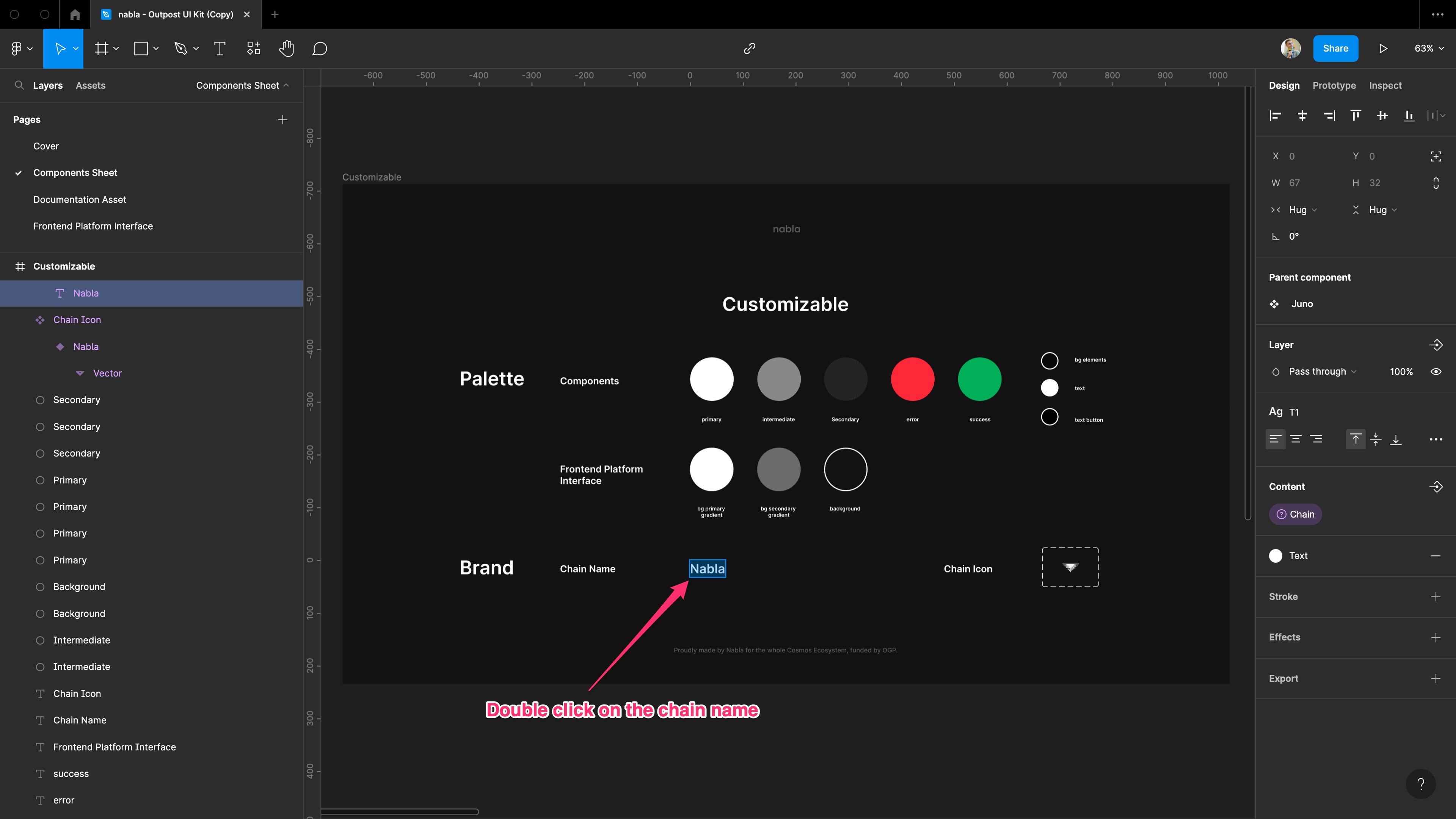Image resolution: width=1456 pixels, height=819 pixels.
Task: Switch to the Prototype tab
Action: coord(1334,85)
